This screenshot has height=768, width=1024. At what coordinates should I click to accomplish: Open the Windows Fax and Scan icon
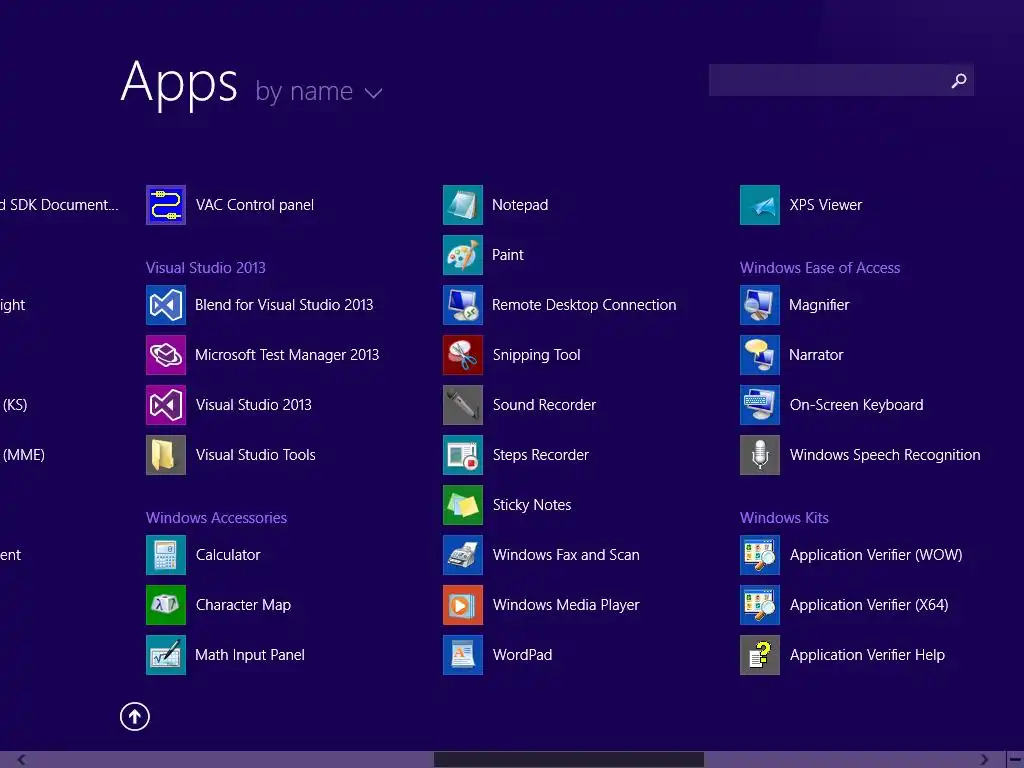[x=463, y=555]
